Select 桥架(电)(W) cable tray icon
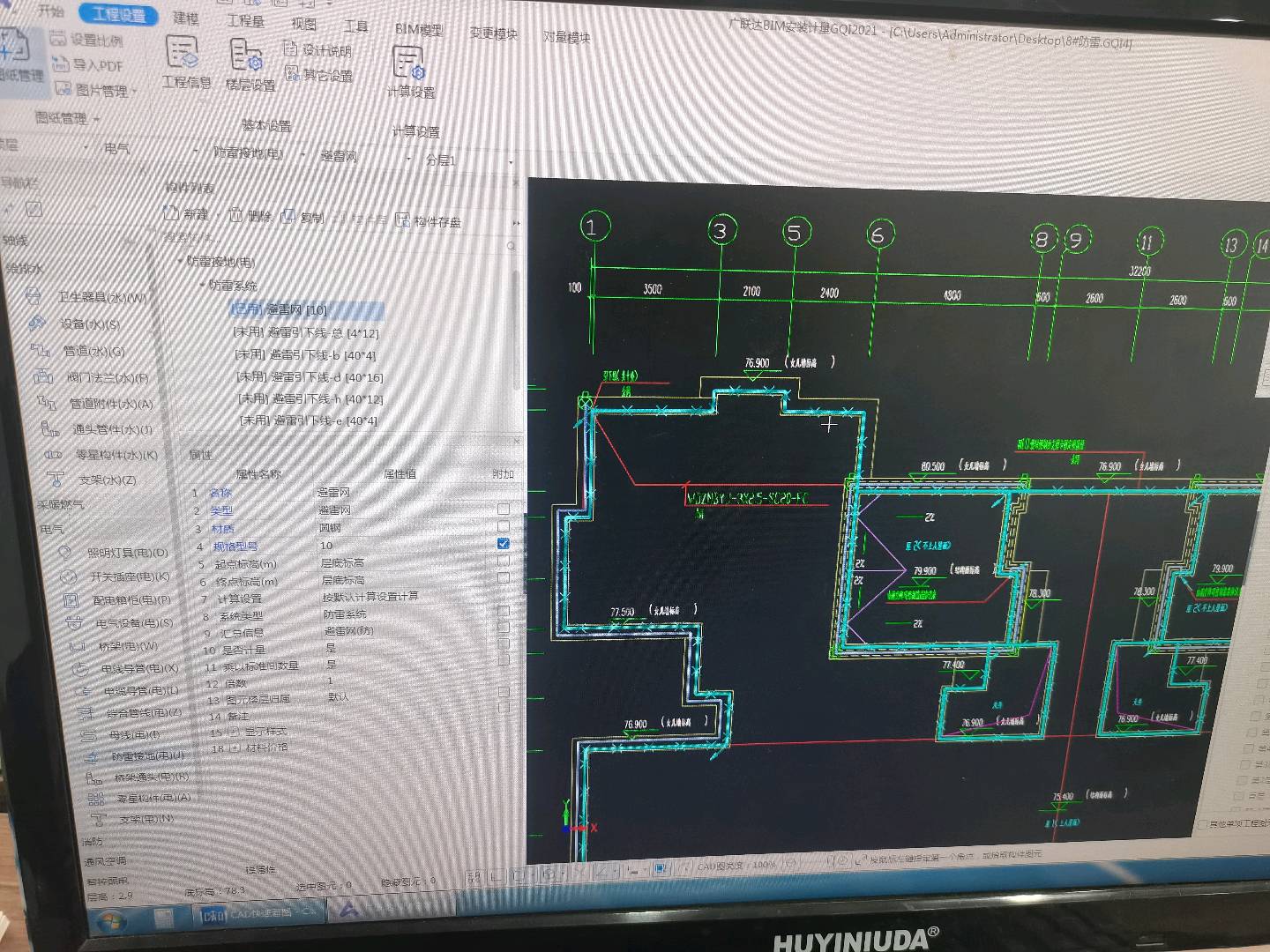This screenshot has width=1270, height=952. point(79,646)
